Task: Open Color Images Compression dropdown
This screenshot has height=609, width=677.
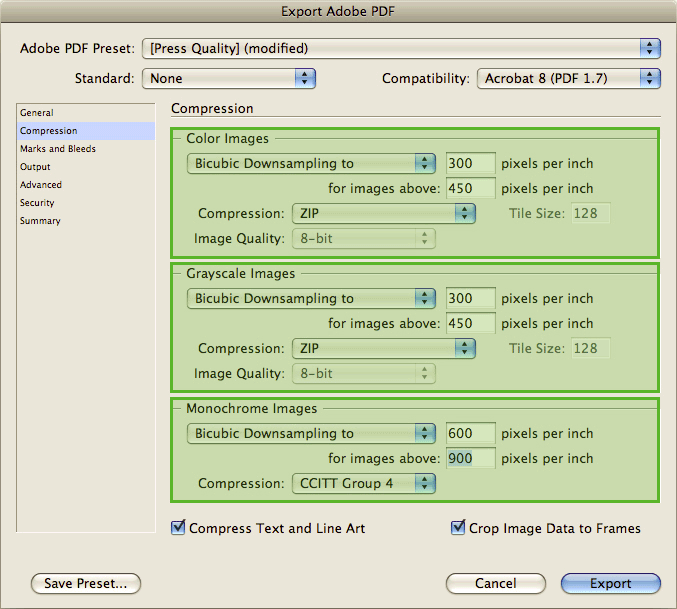Action: click(383, 213)
